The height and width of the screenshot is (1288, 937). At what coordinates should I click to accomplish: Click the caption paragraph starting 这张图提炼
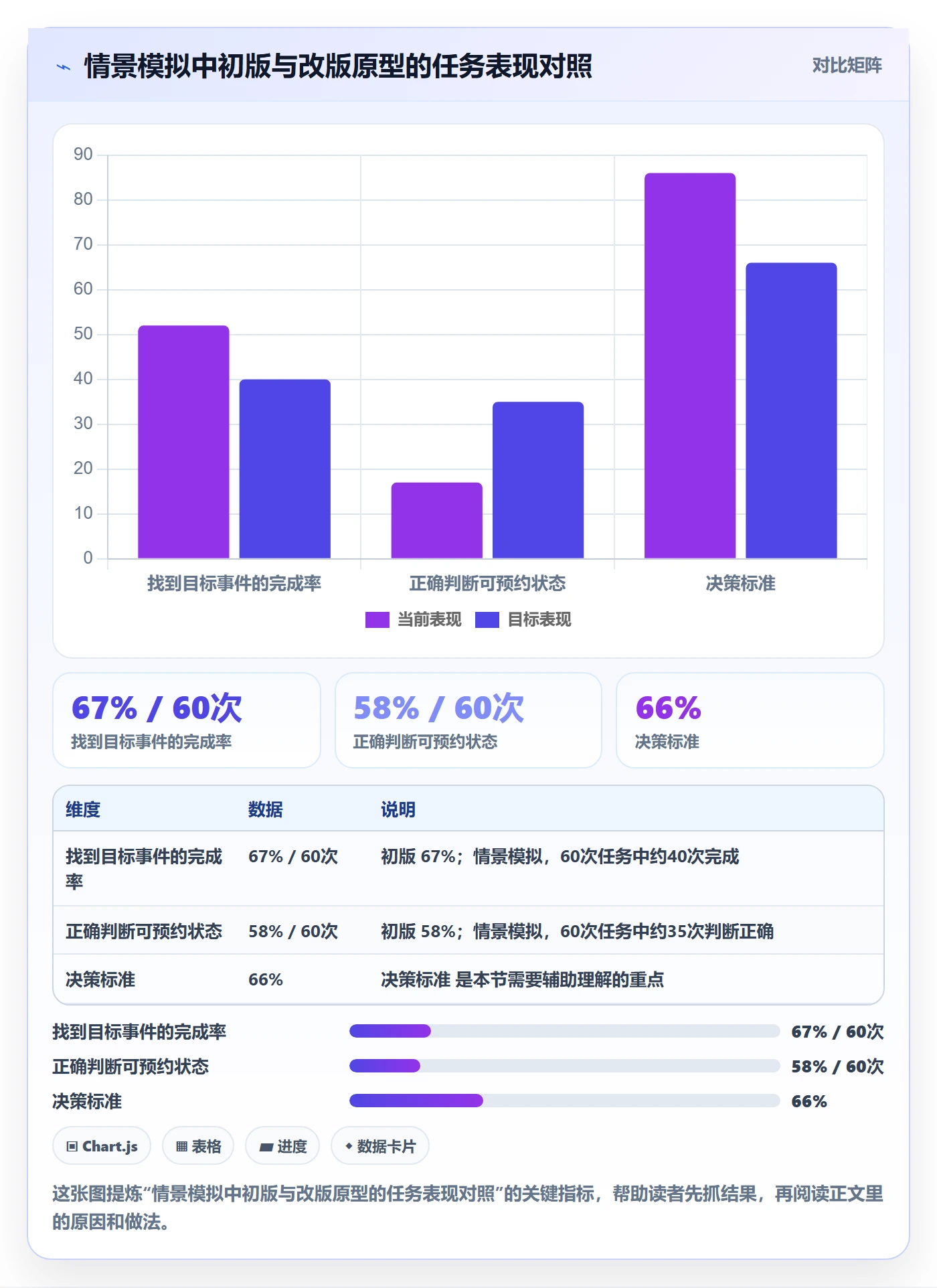pyautogui.click(x=468, y=1208)
